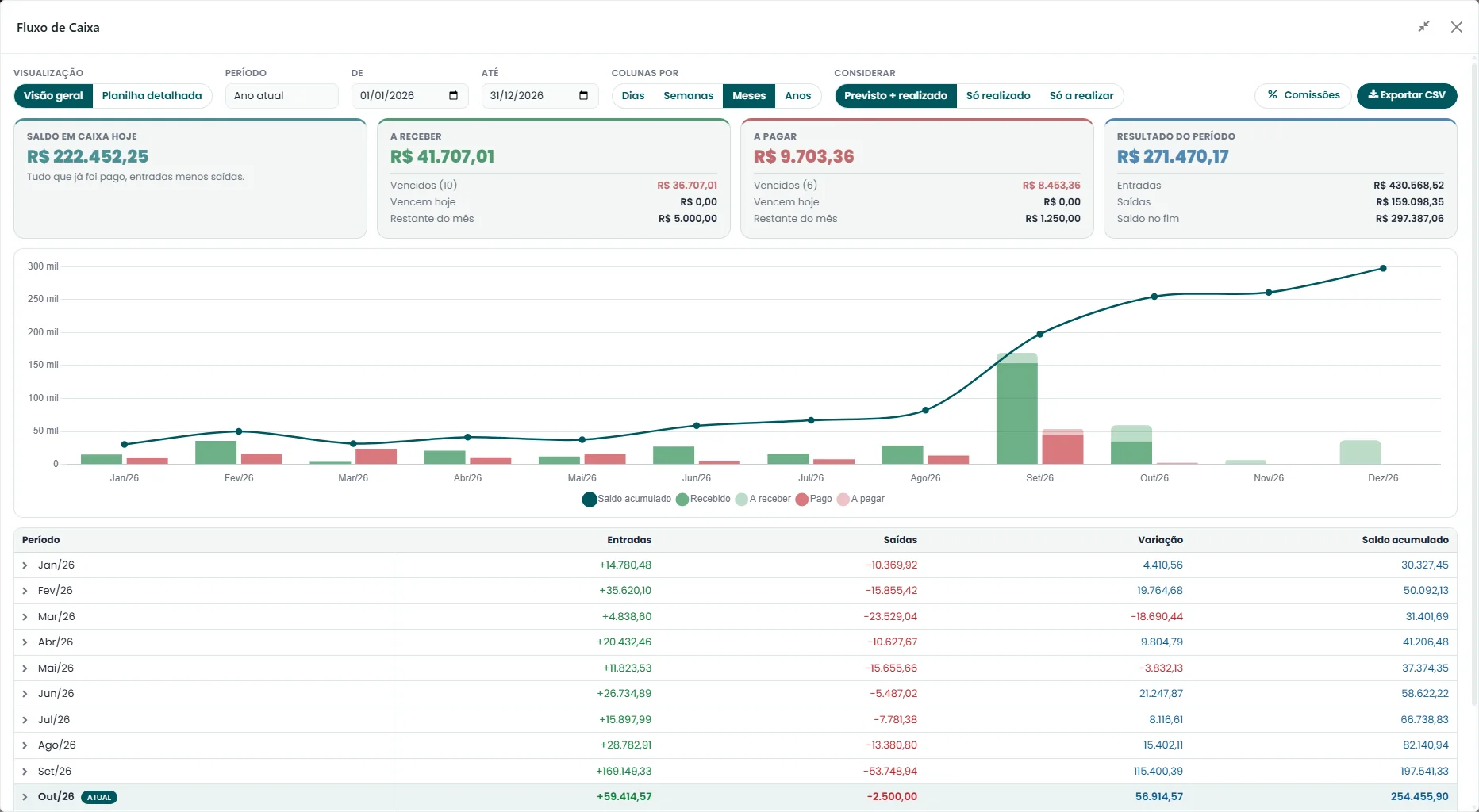1479x812 pixels.
Task: Toggle A pagar legend swatch
Action: [x=843, y=500]
